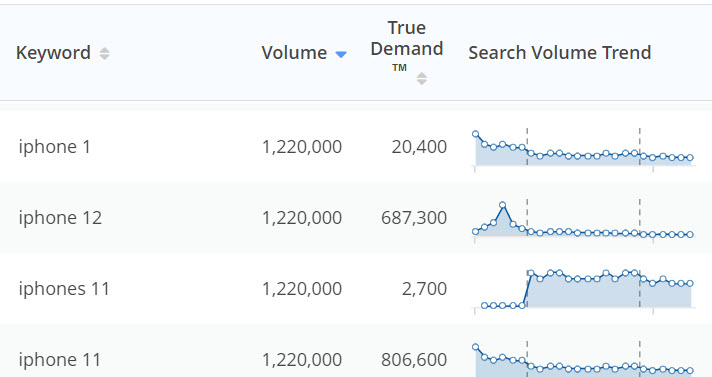This screenshot has width=712, height=377.
Task: Select the iphone 11 keyword
Action: coord(59,360)
